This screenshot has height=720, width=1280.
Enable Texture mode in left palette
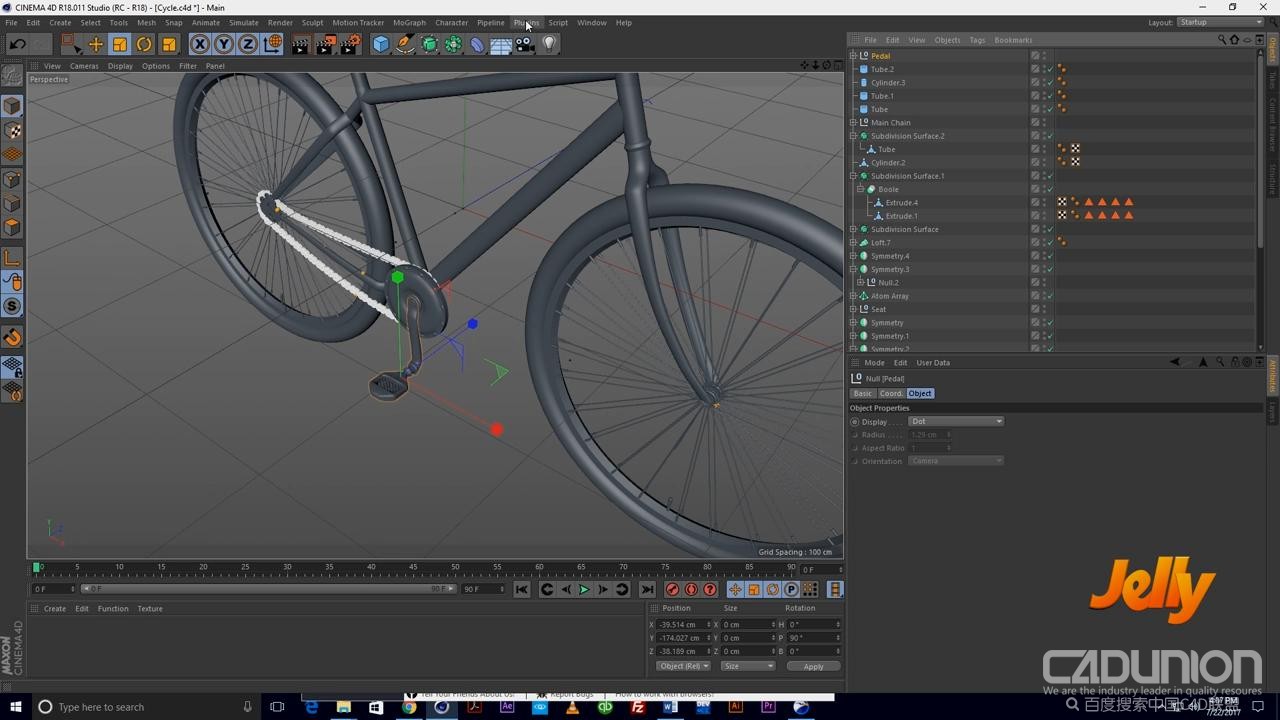coord(12,131)
